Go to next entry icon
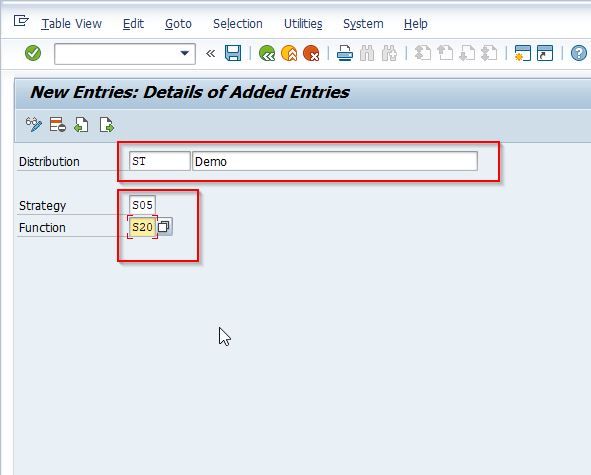Screen dimensions: 591x475 click(106, 124)
